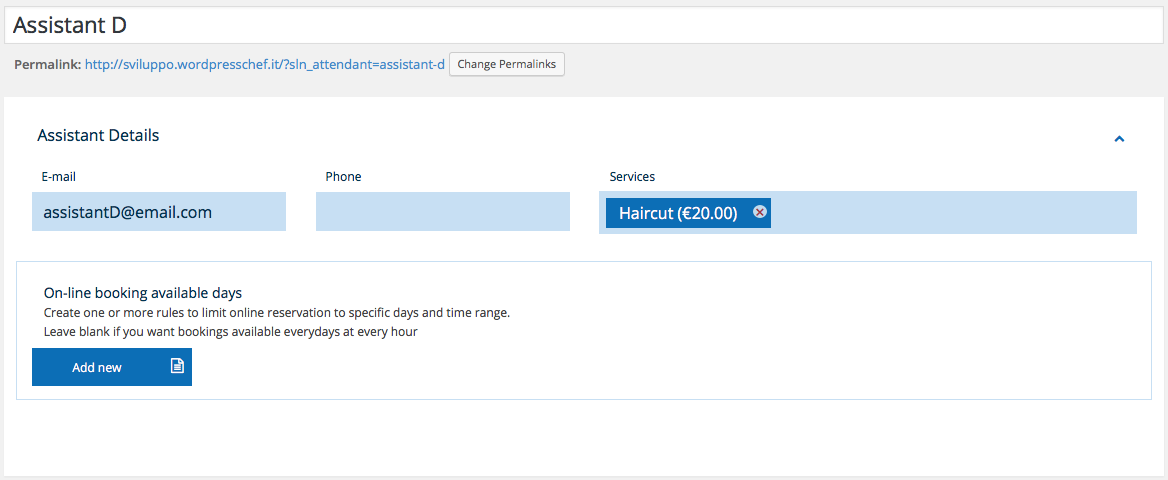This screenshot has width=1168, height=480.
Task: Click the 'Create one or more rules' description
Action: (x=276, y=312)
